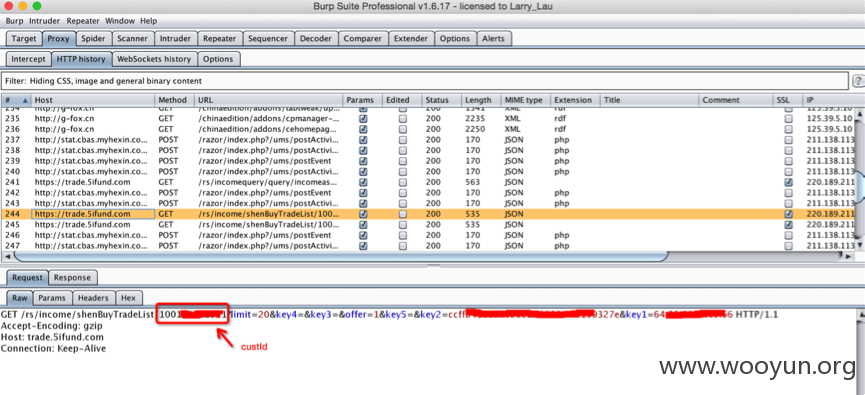Sort by the # column header
This screenshot has width=865, height=395.
[16, 100]
